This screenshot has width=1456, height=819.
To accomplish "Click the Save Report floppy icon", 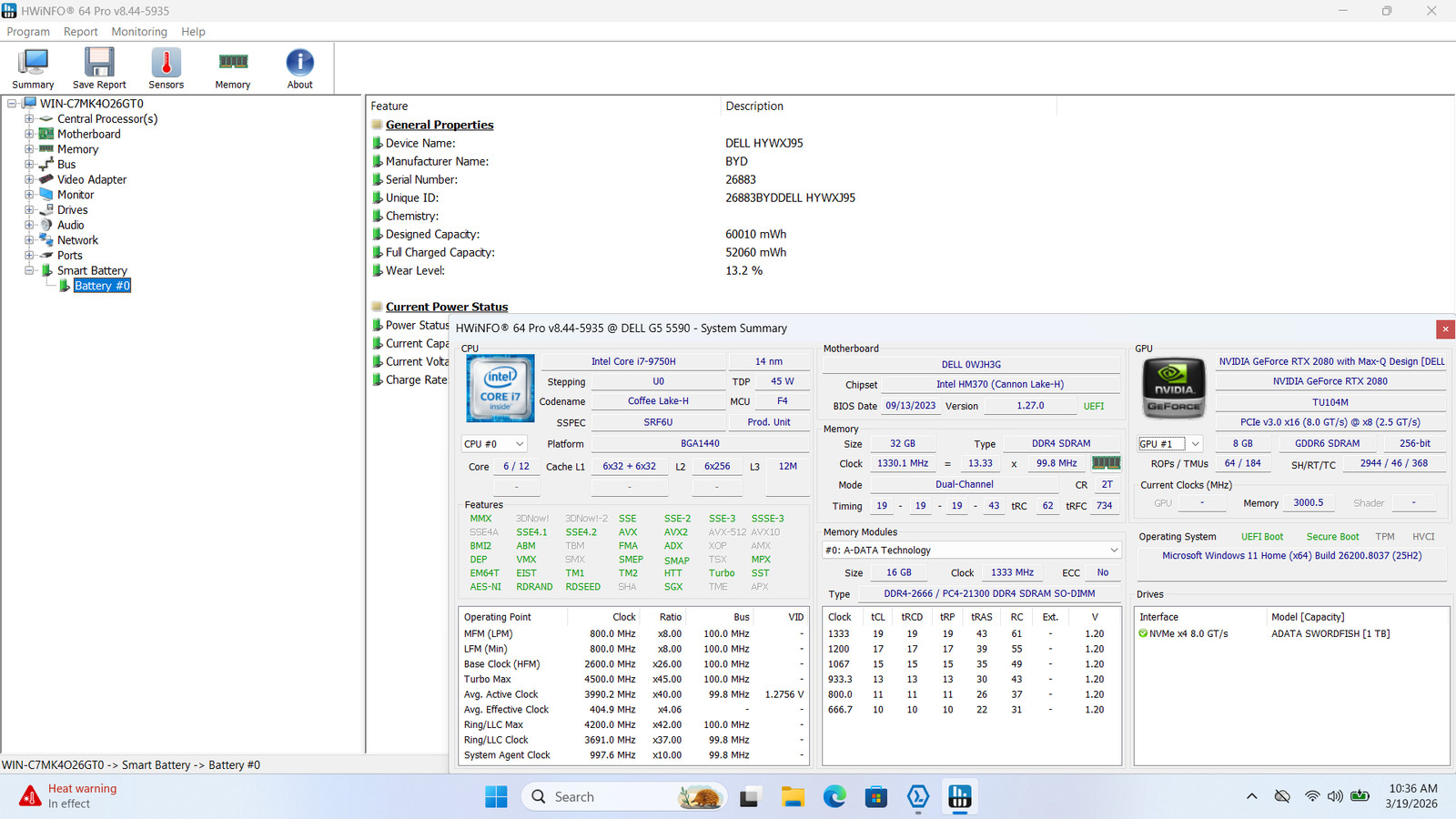I will pos(99,68).
